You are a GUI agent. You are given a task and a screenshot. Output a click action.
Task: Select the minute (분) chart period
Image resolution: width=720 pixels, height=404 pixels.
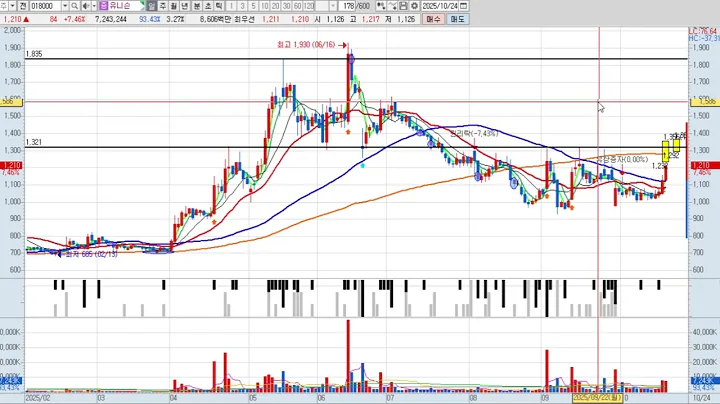[x=197, y=6]
